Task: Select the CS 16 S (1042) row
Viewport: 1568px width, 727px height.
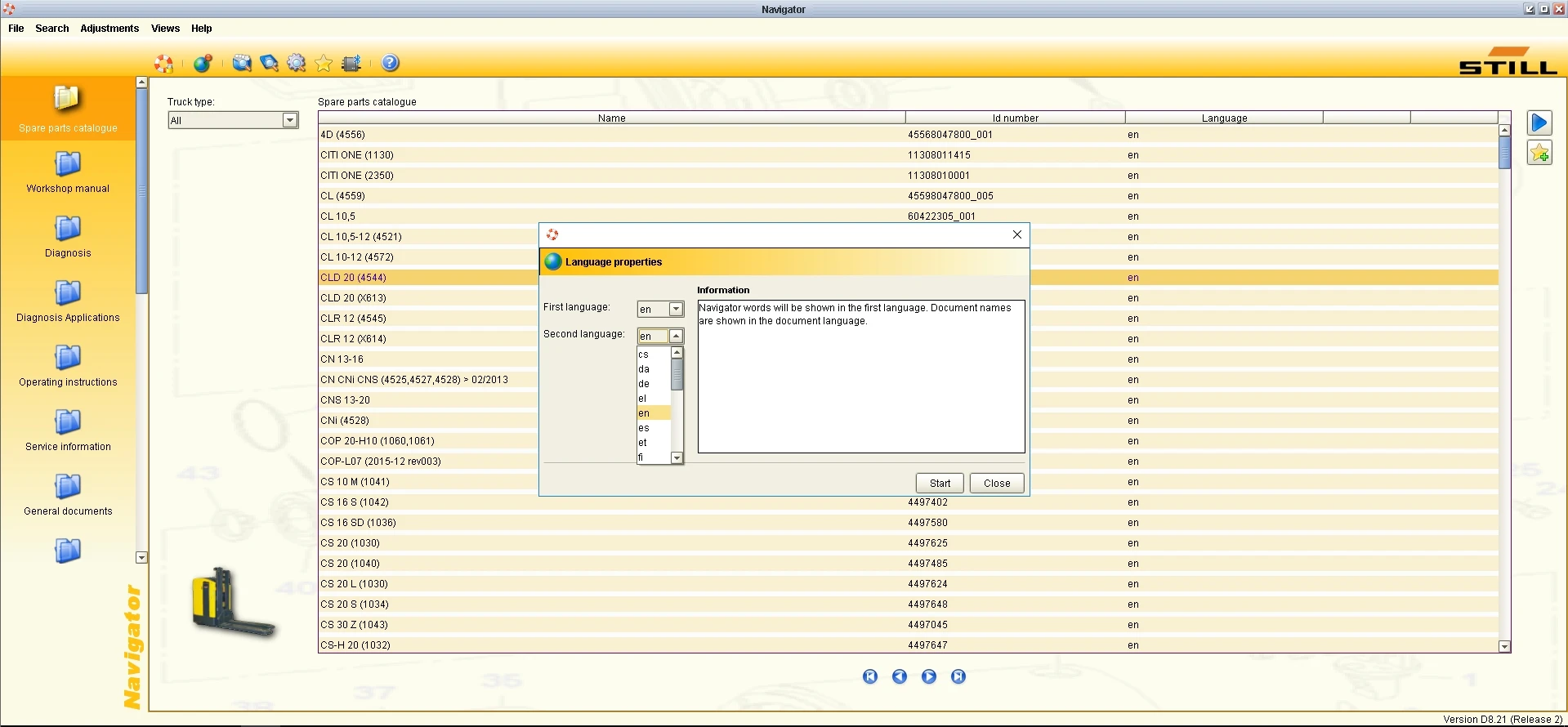Action: pos(908,502)
